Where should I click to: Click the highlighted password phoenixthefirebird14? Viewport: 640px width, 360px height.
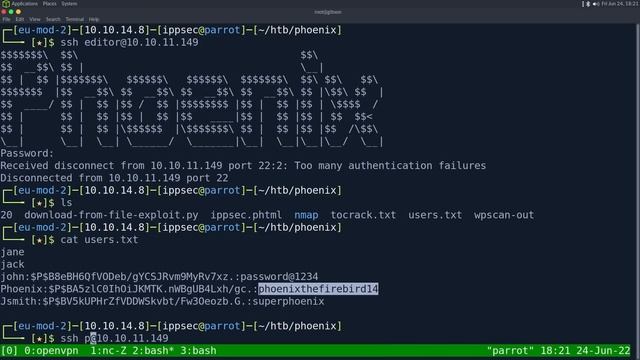[x=318, y=289]
